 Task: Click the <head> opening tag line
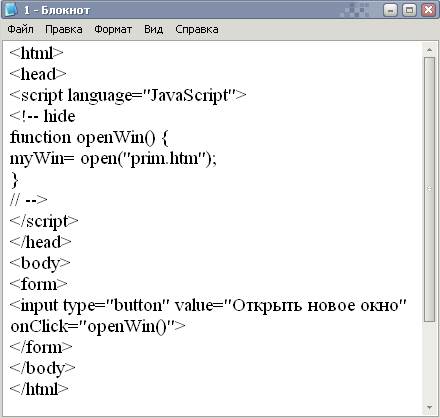point(38,74)
